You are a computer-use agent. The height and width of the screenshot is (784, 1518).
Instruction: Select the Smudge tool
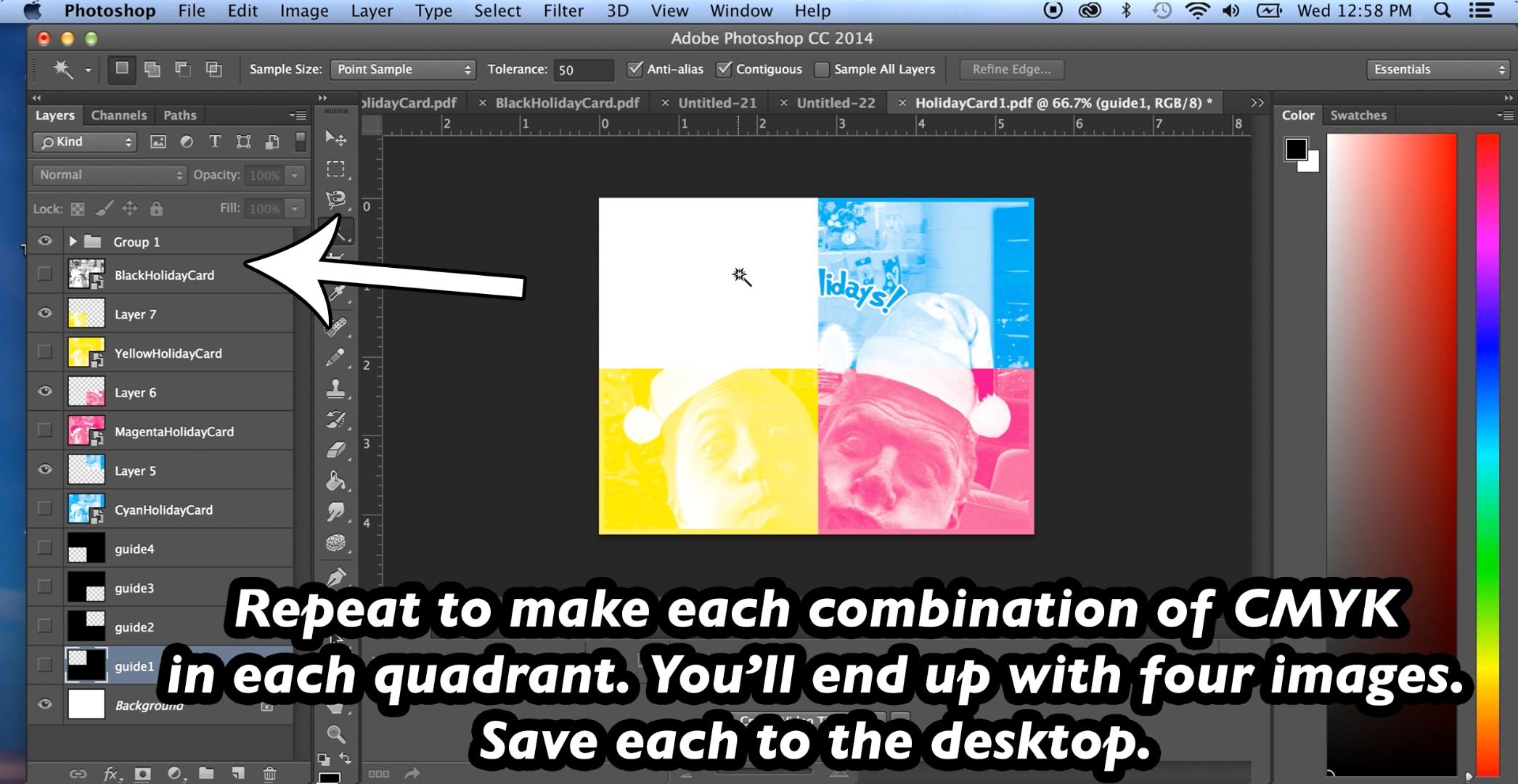pyautogui.click(x=335, y=513)
